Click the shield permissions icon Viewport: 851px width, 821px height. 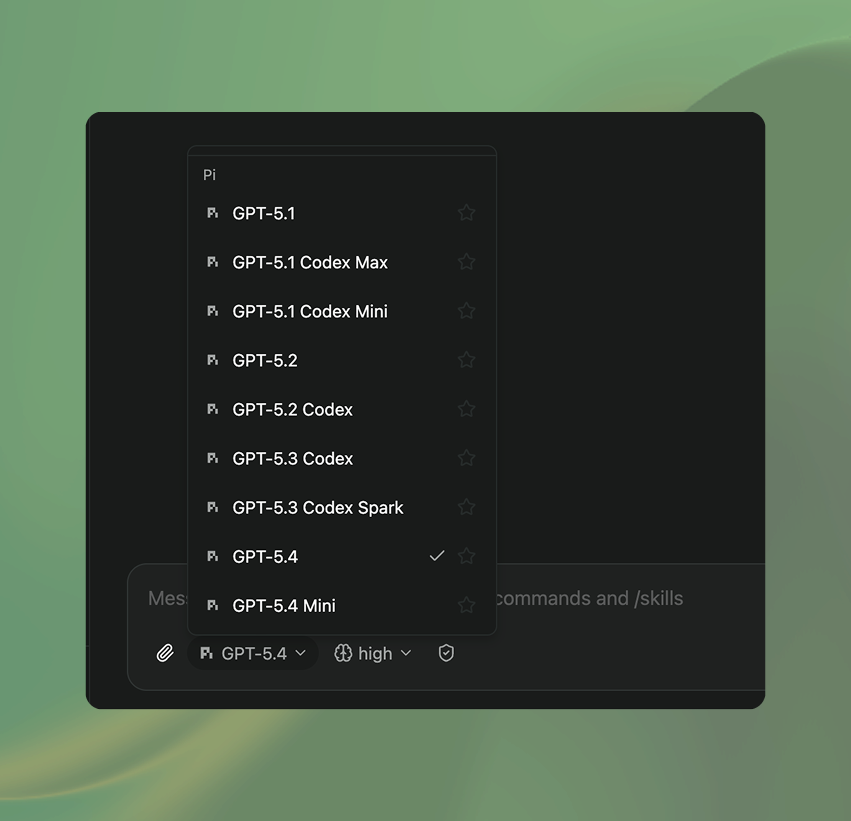pyautogui.click(x=446, y=653)
